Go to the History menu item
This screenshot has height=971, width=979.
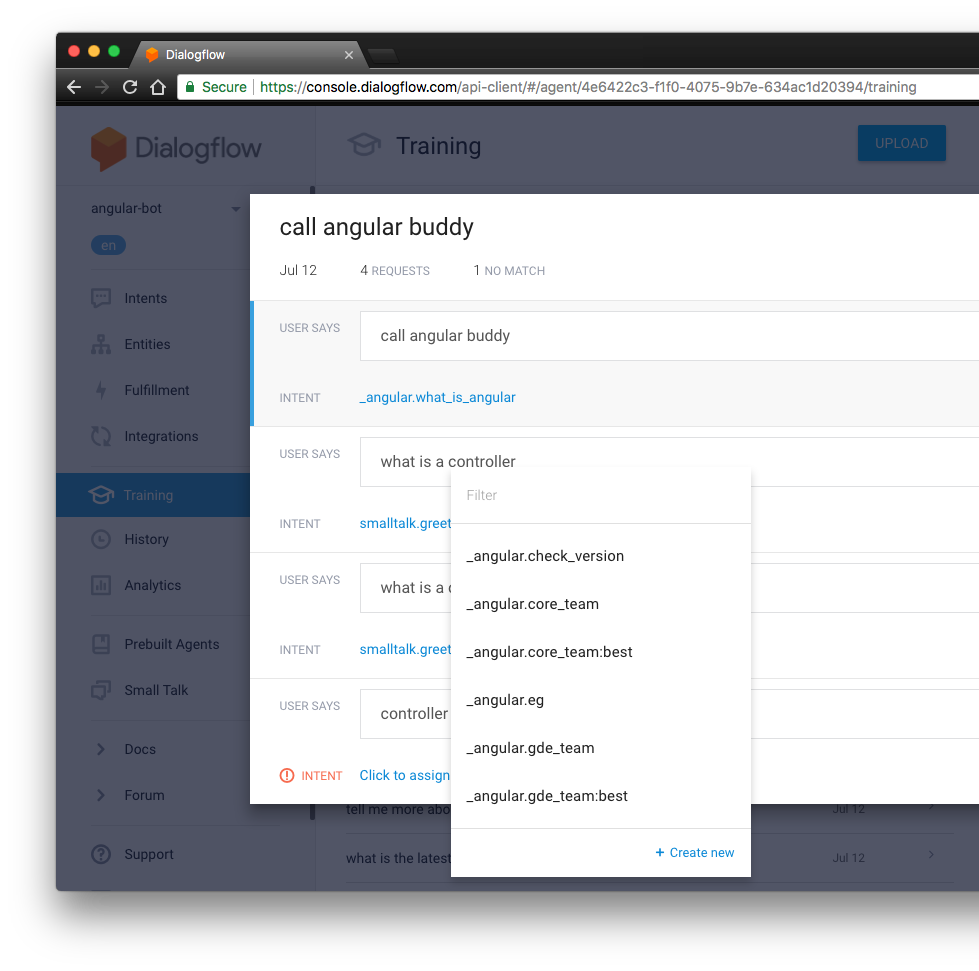coord(147,540)
